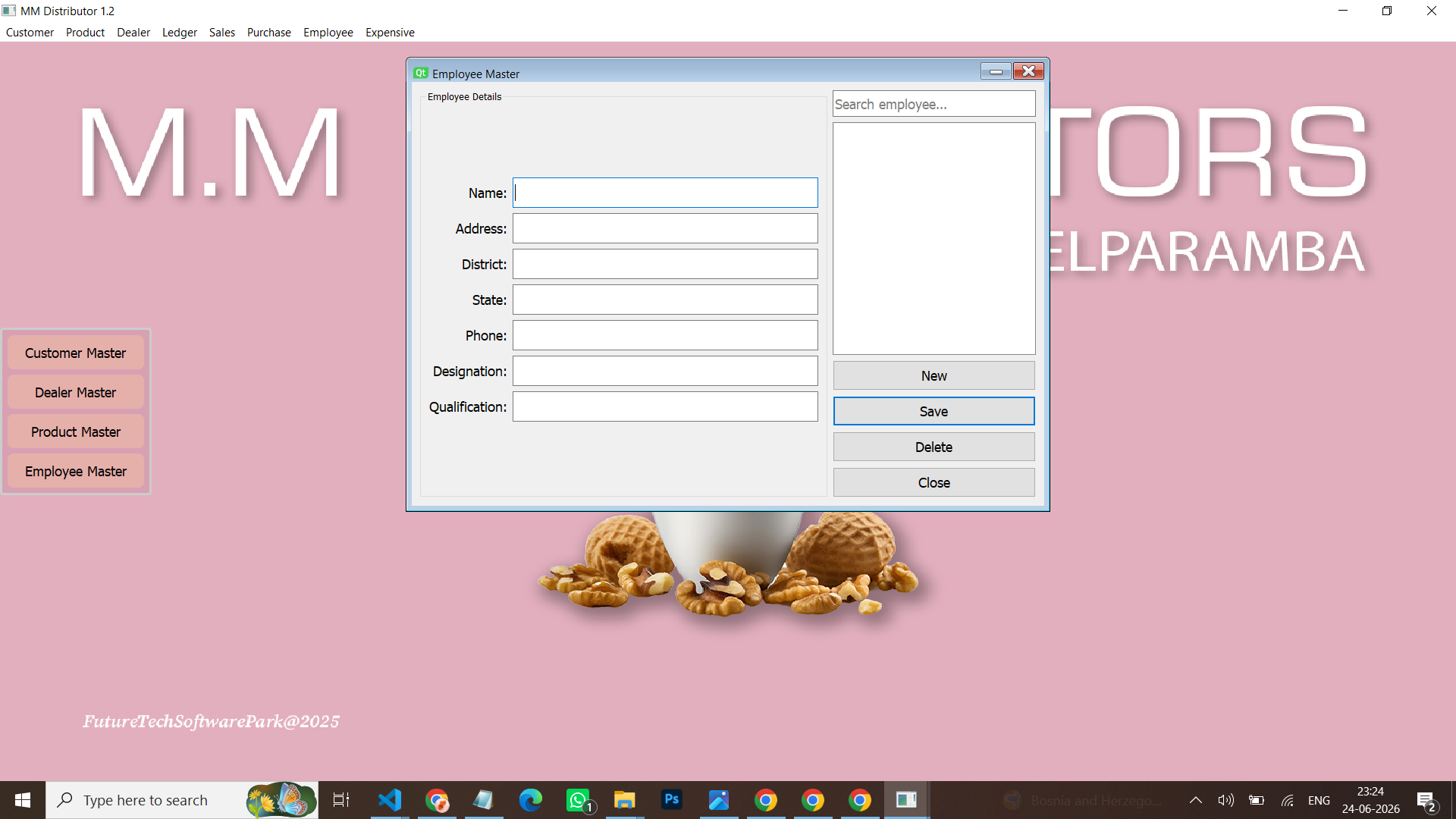Open the Purchase menu
The height and width of the screenshot is (819, 1456).
pyautogui.click(x=269, y=33)
